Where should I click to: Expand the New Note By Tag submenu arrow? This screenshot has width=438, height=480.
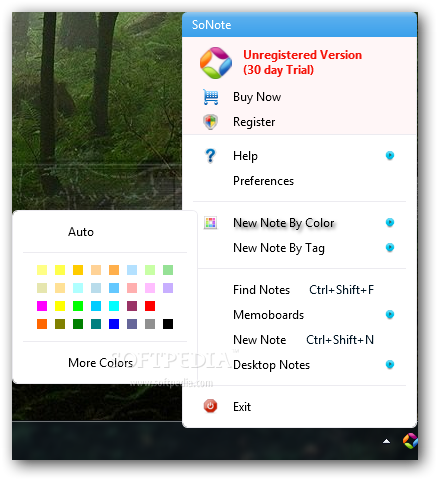click(x=390, y=247)
